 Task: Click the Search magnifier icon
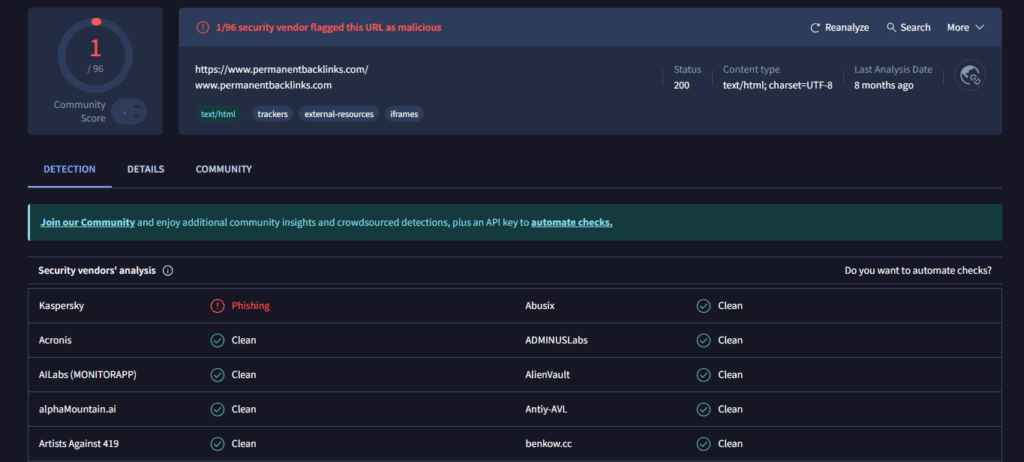click(891, 28)
